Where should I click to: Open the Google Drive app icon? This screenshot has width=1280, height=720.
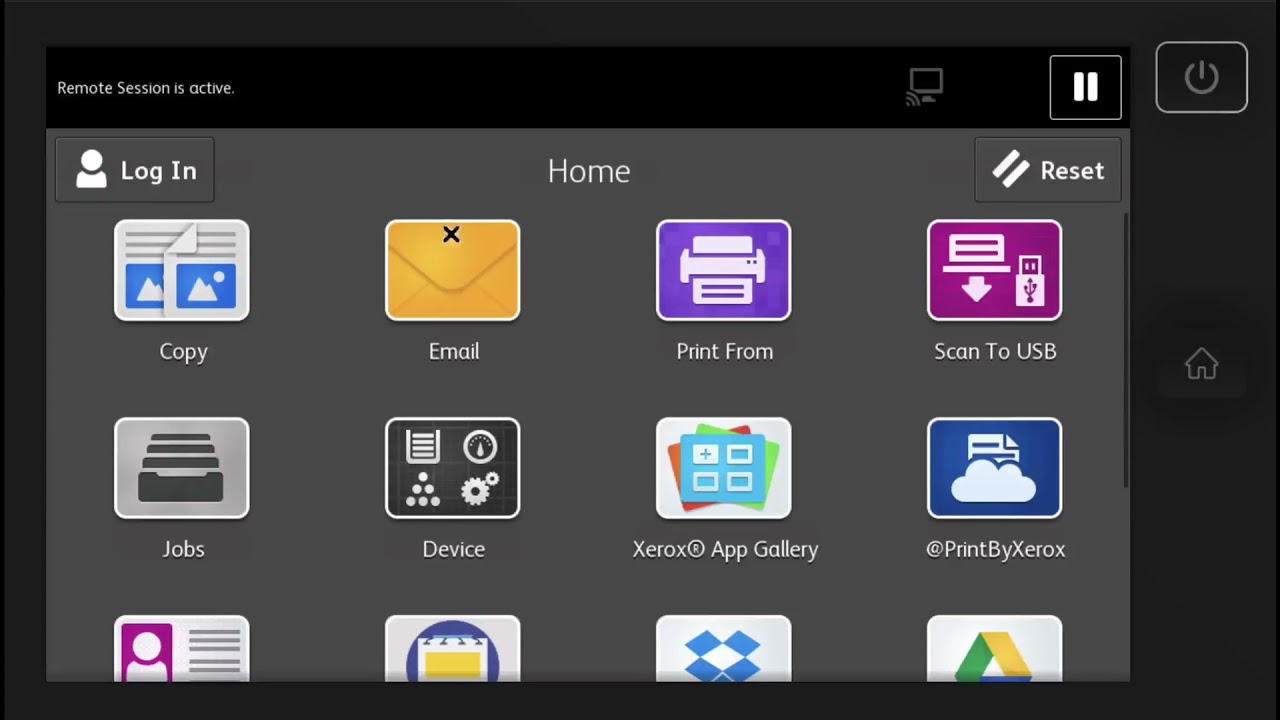995,649
